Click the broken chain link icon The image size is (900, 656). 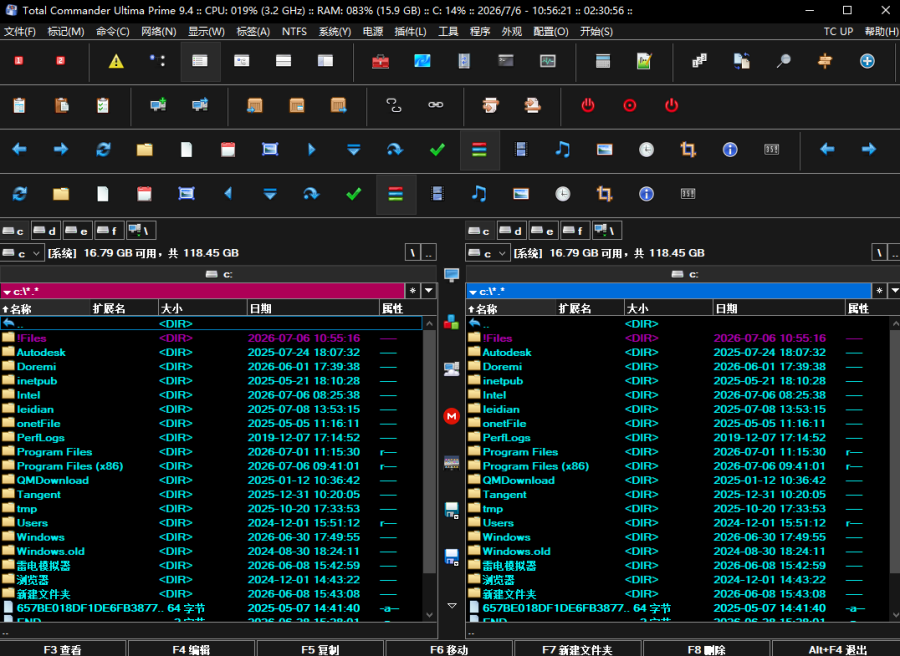[394, 105]
